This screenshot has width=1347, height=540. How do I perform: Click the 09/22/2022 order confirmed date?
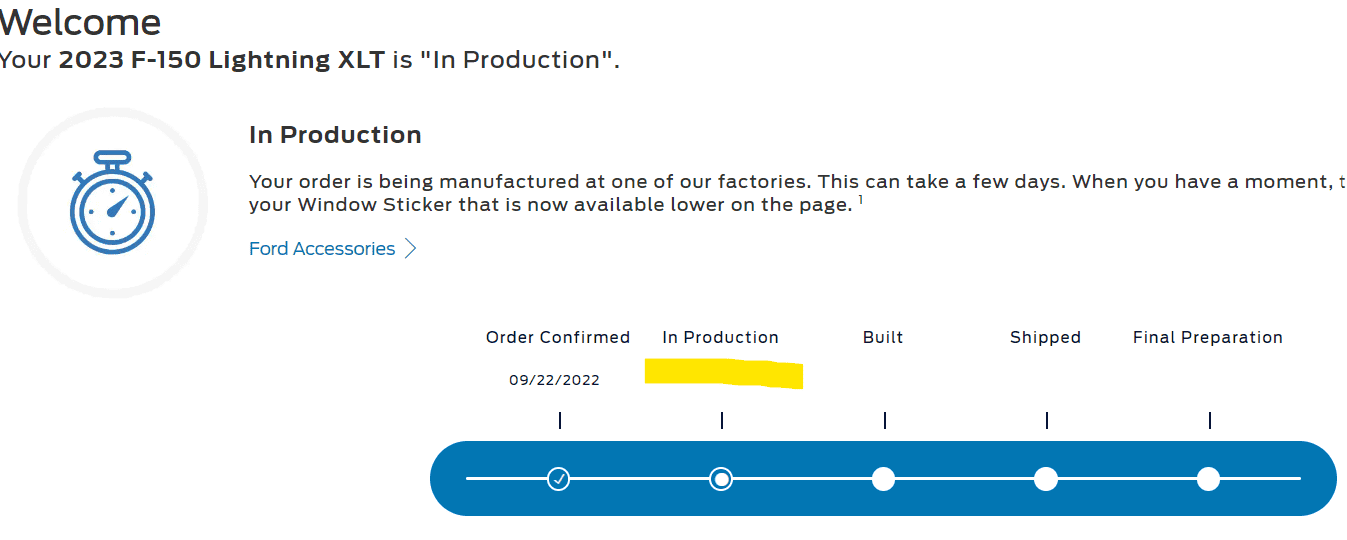pos(554,380)
